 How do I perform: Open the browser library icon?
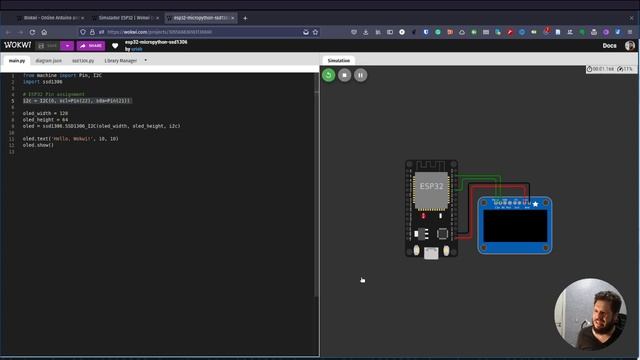click(378, 32)
